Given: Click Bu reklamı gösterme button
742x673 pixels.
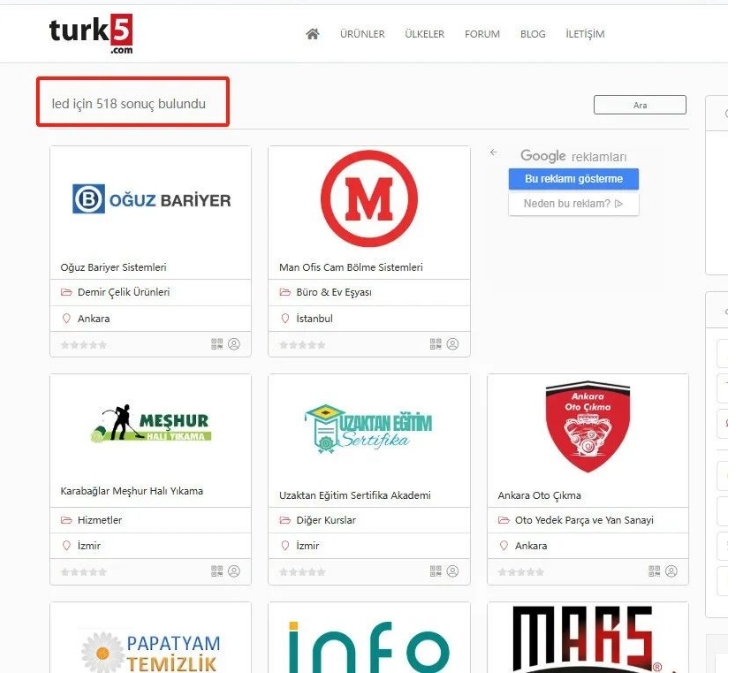Looking at the screenshot, I should point(574,179).
